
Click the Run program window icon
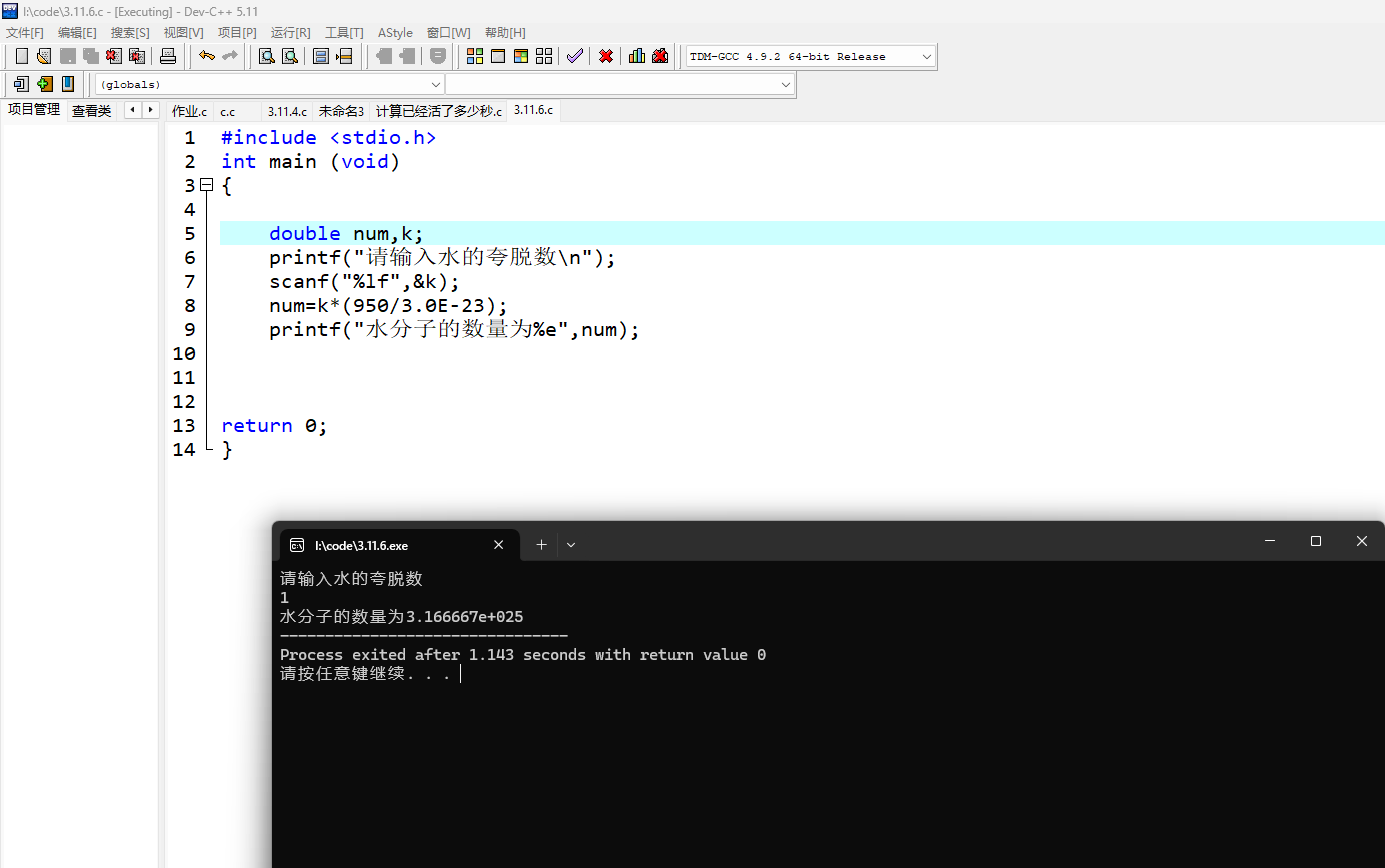pyautogui.click(x=498, y=56)
